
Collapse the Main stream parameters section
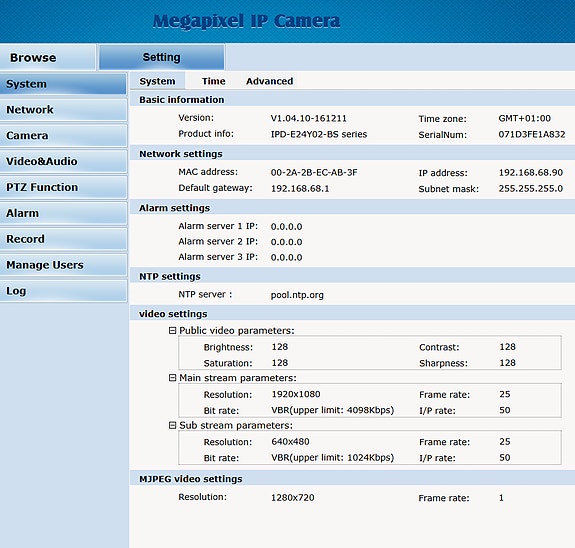pyautogui.click(x=172, y=378)
